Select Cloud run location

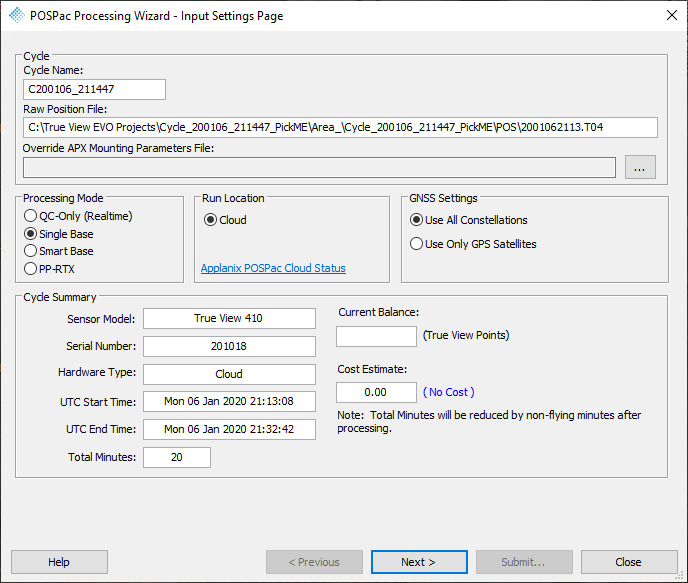pos(226,220)
